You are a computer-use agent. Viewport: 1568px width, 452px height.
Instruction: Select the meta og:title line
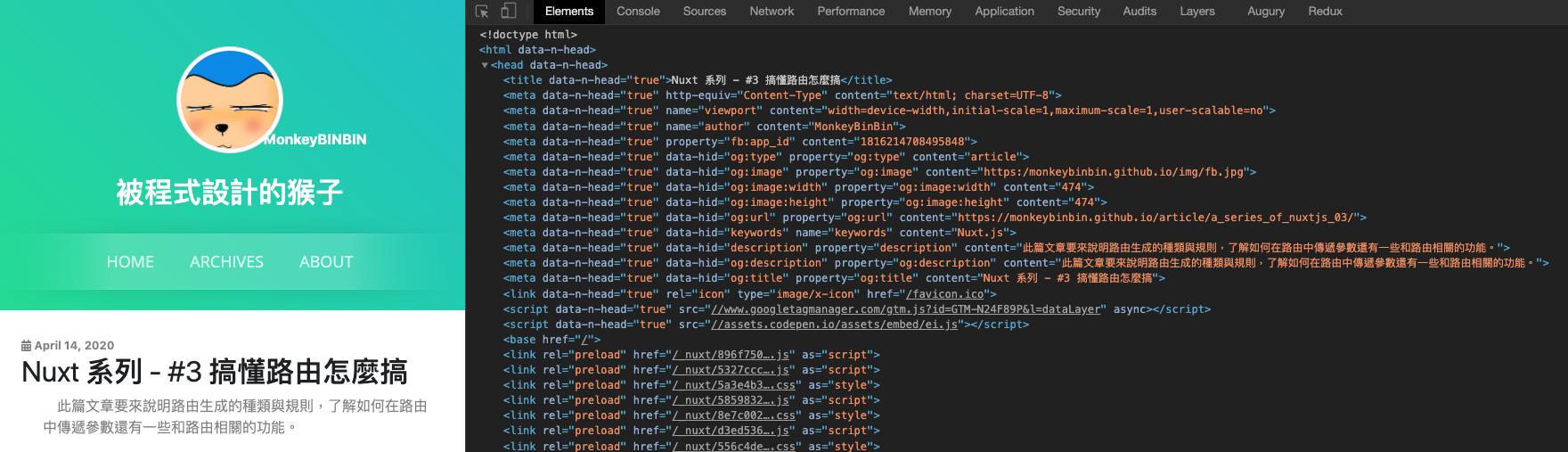834,277
